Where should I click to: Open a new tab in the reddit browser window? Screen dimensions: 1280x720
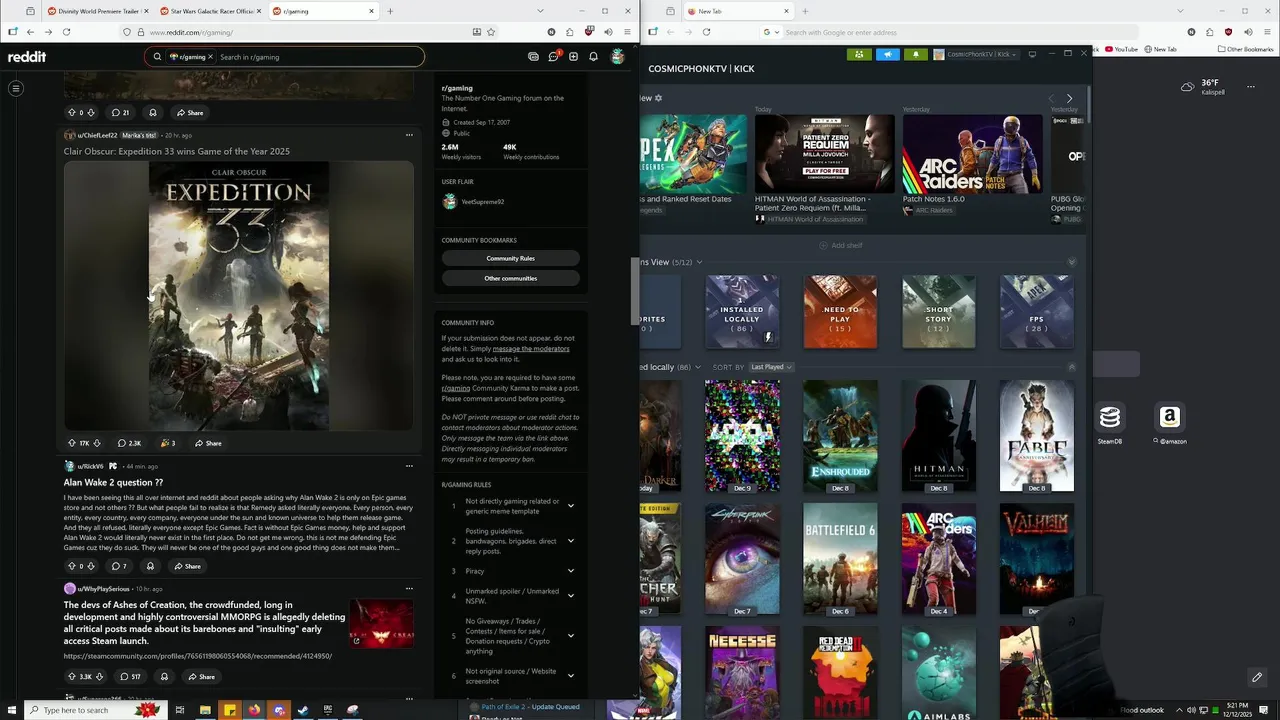pos(390,11)
